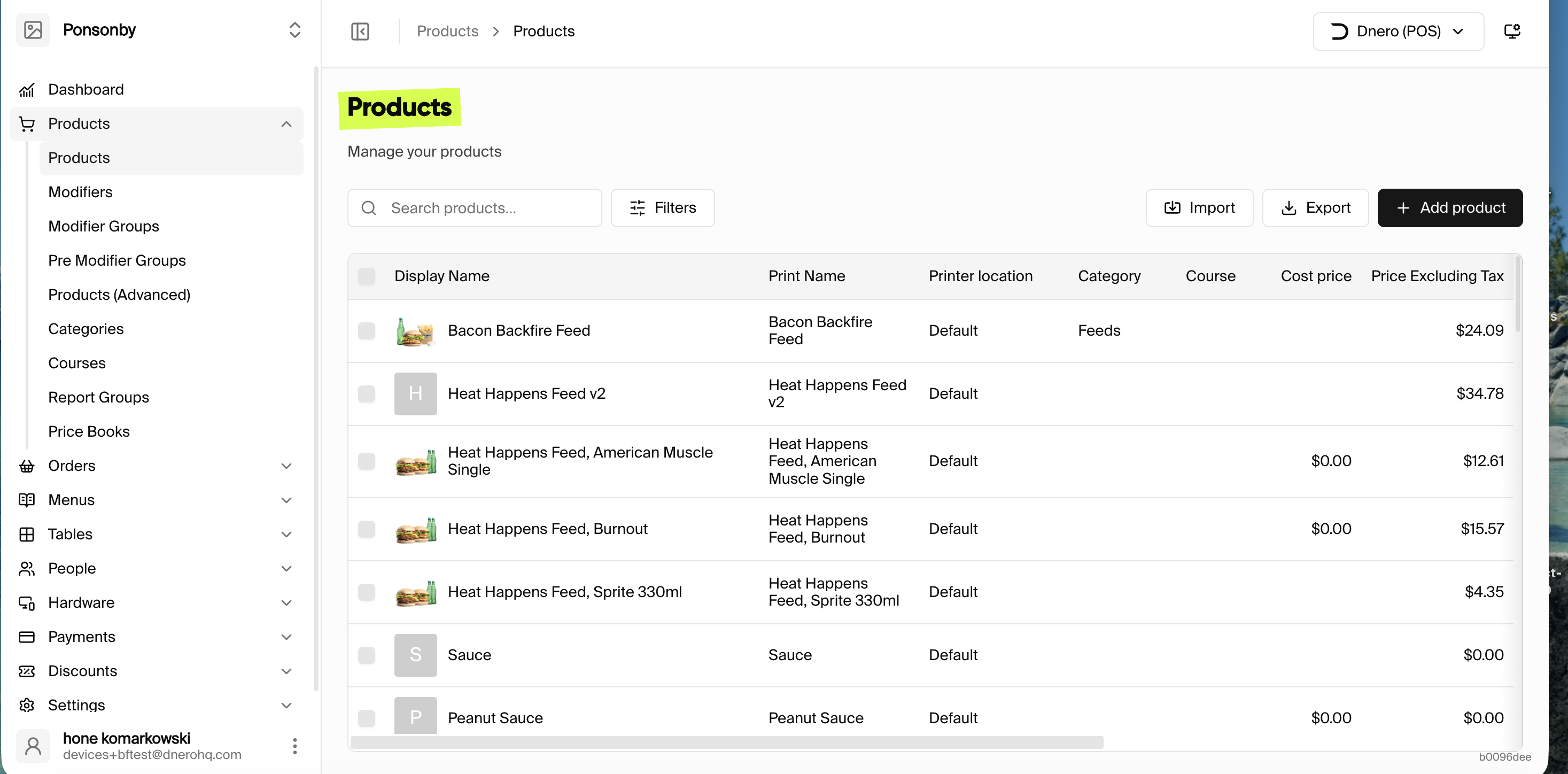Click the Price Excluding Tax column header
This screenshot has height=774, width=1568.
[x=1437, y=276]
